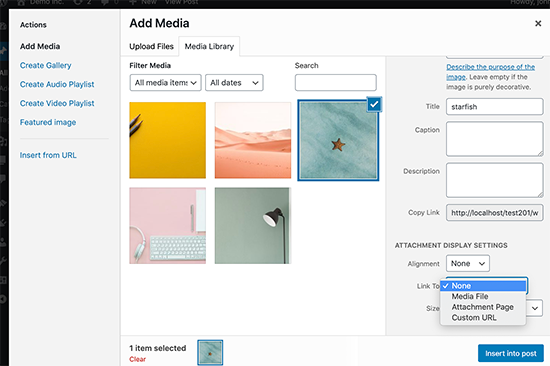Click the Caption text area

coord(495,139)
